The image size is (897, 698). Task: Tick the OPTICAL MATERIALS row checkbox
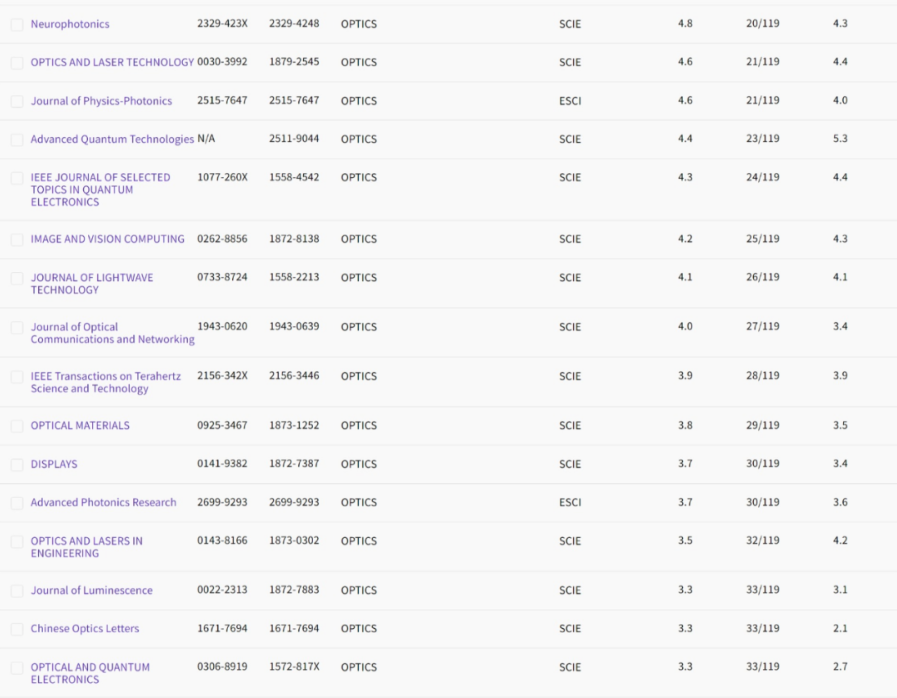point(17,426)
